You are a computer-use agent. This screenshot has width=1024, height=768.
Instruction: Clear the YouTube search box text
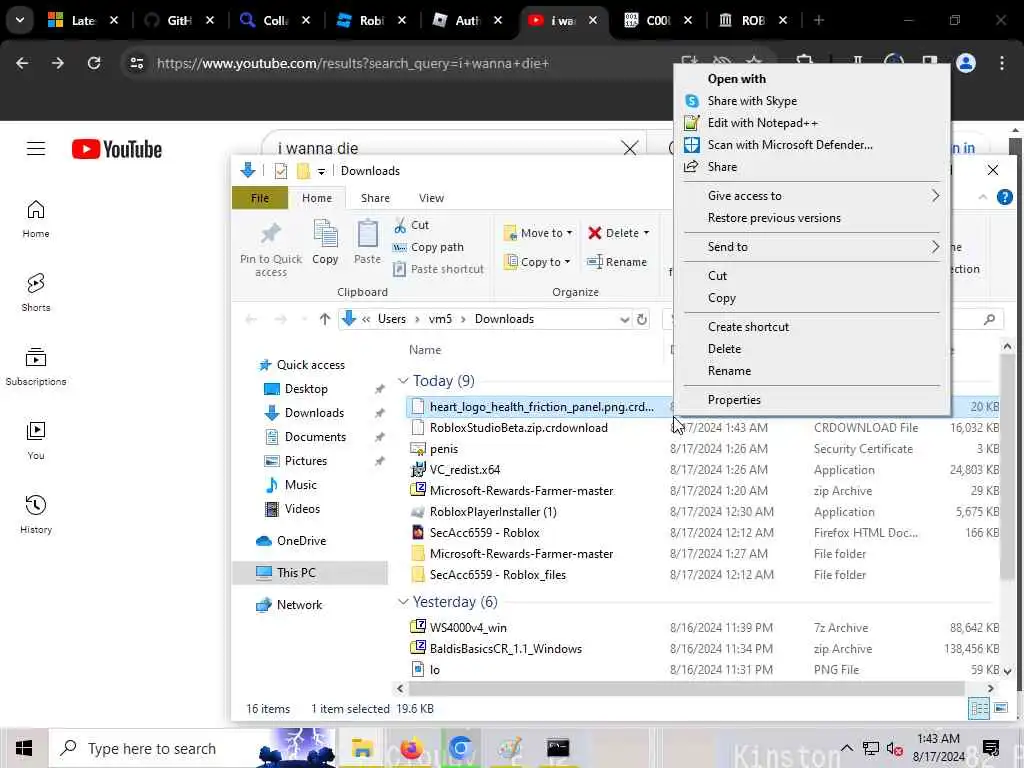tap(630, 148)
